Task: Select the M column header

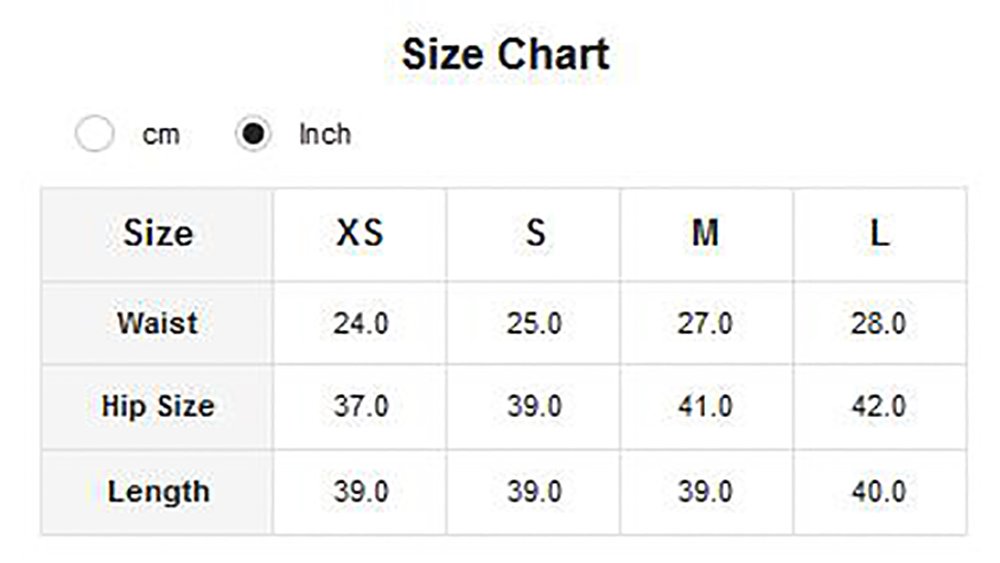Action: (x=706, y=233)
